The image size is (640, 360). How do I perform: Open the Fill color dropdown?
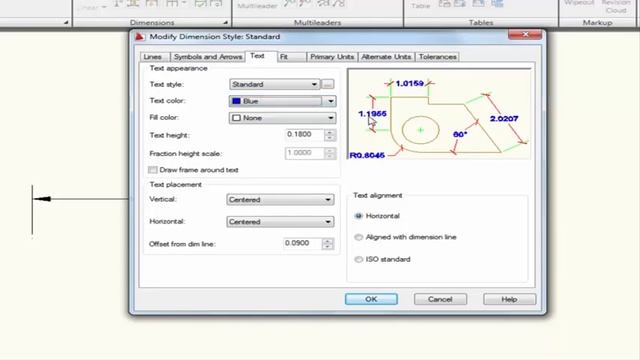pos(282,118)
